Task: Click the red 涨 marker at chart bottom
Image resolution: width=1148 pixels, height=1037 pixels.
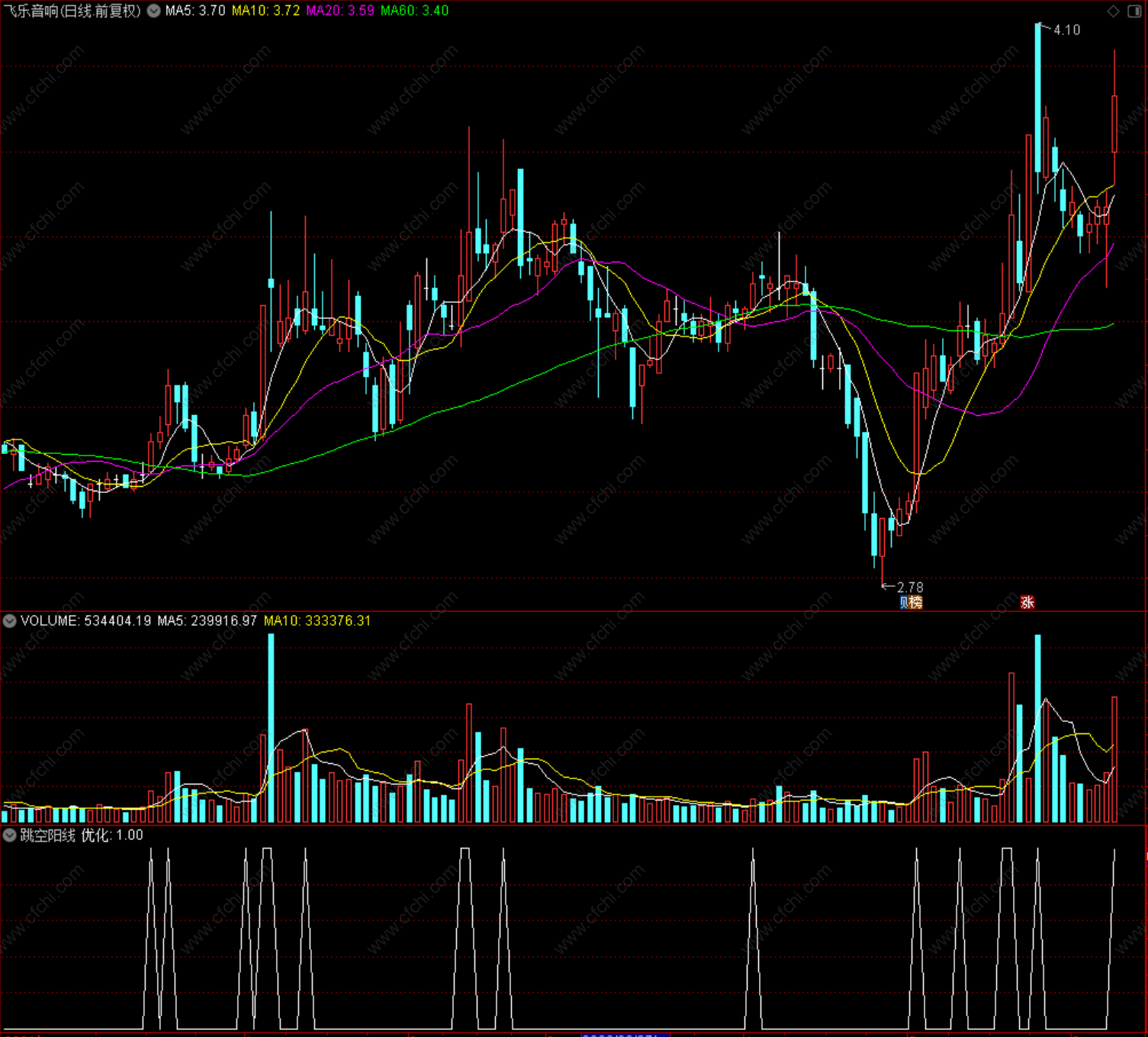Action: coord(1027,602)
